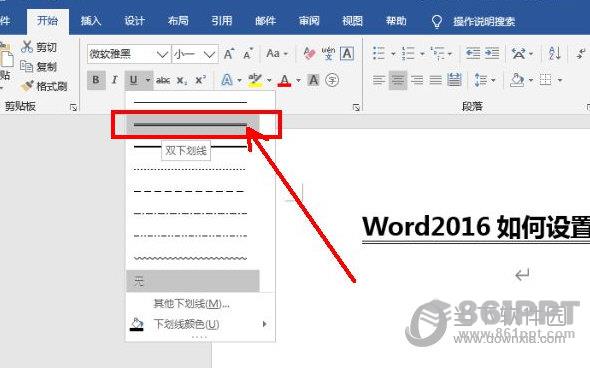
Task: Apply distributed alignment icon
Action: (455, 80)
